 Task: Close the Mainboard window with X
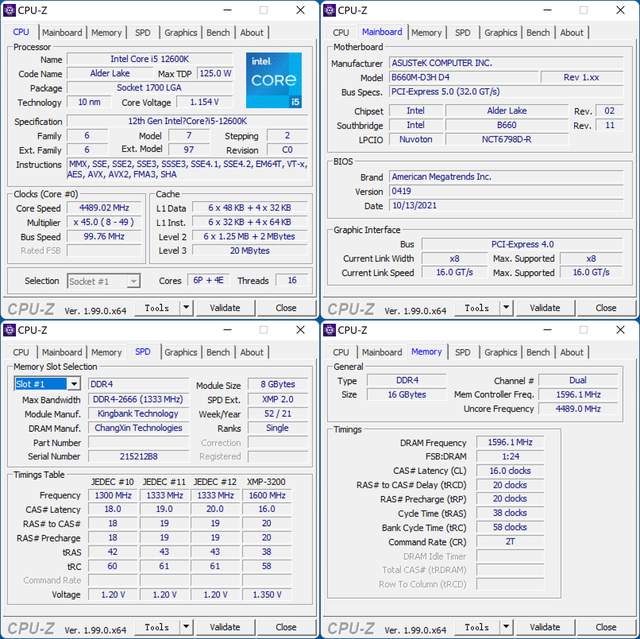(620, 10)
